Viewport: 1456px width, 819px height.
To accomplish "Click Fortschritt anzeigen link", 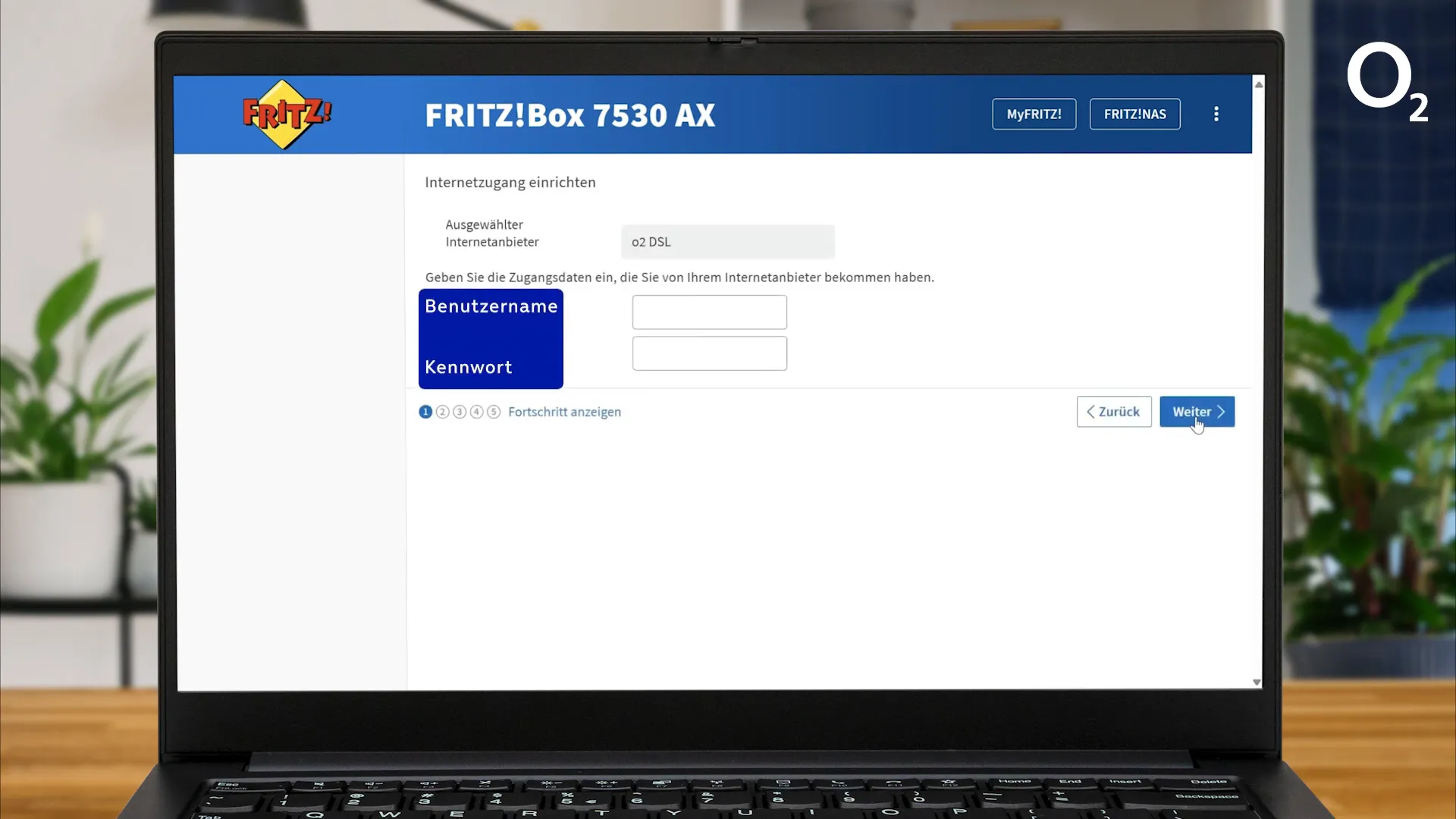I will (564, 412).
